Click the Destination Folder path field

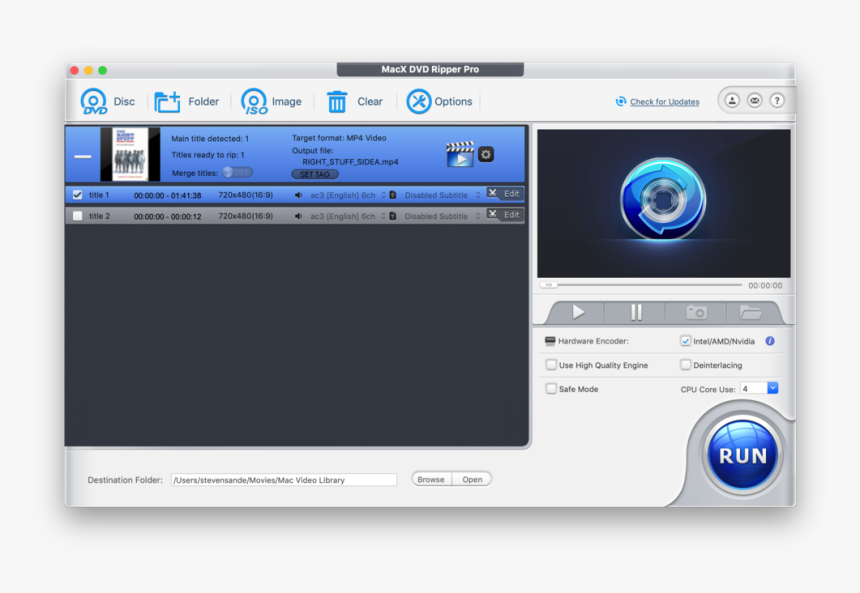pos(284,480)
